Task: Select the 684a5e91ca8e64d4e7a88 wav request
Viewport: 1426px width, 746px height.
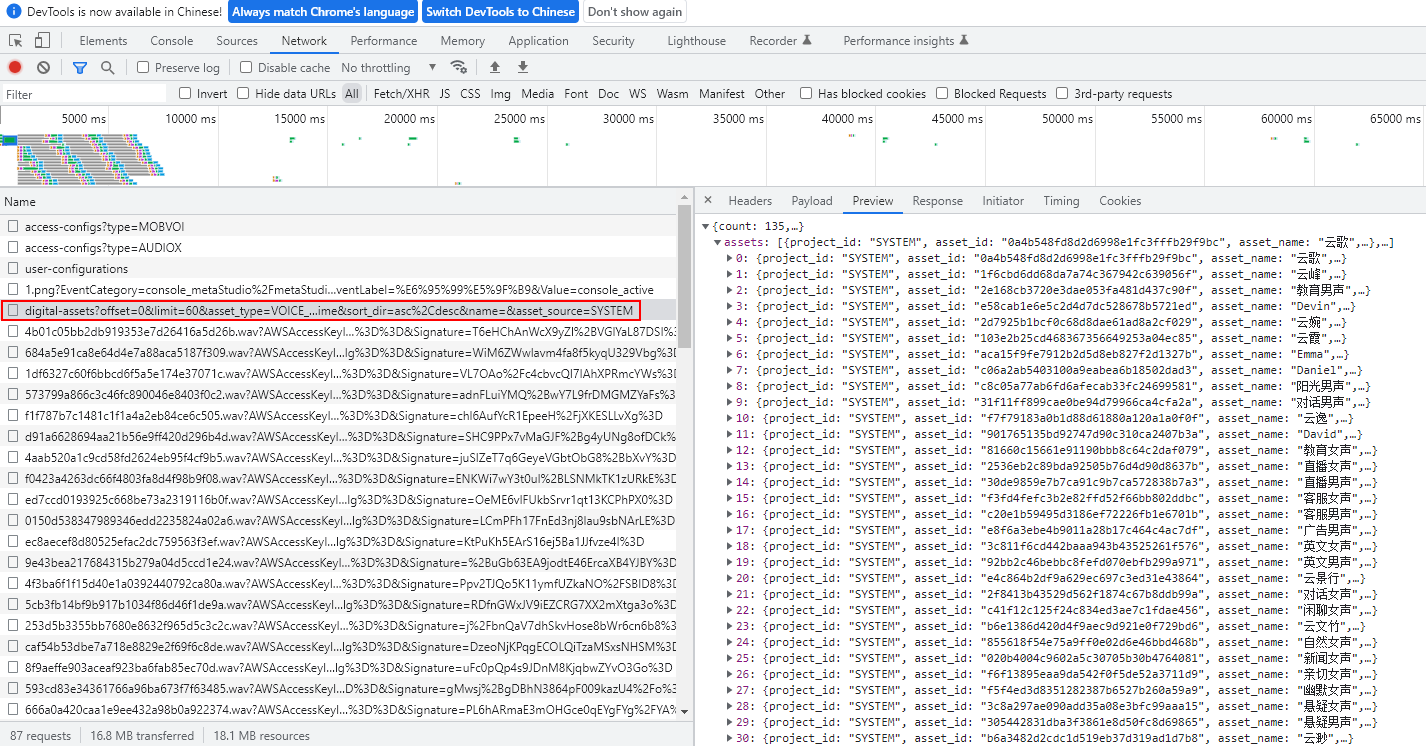Action: click(x=338, y=353)
